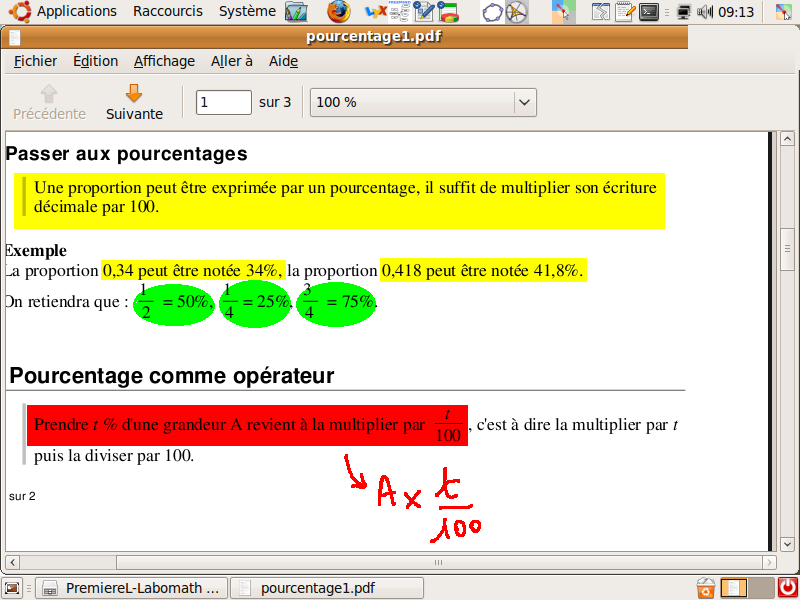
Task: Expand the Raccourcis places menu
Action: (168, 11)
